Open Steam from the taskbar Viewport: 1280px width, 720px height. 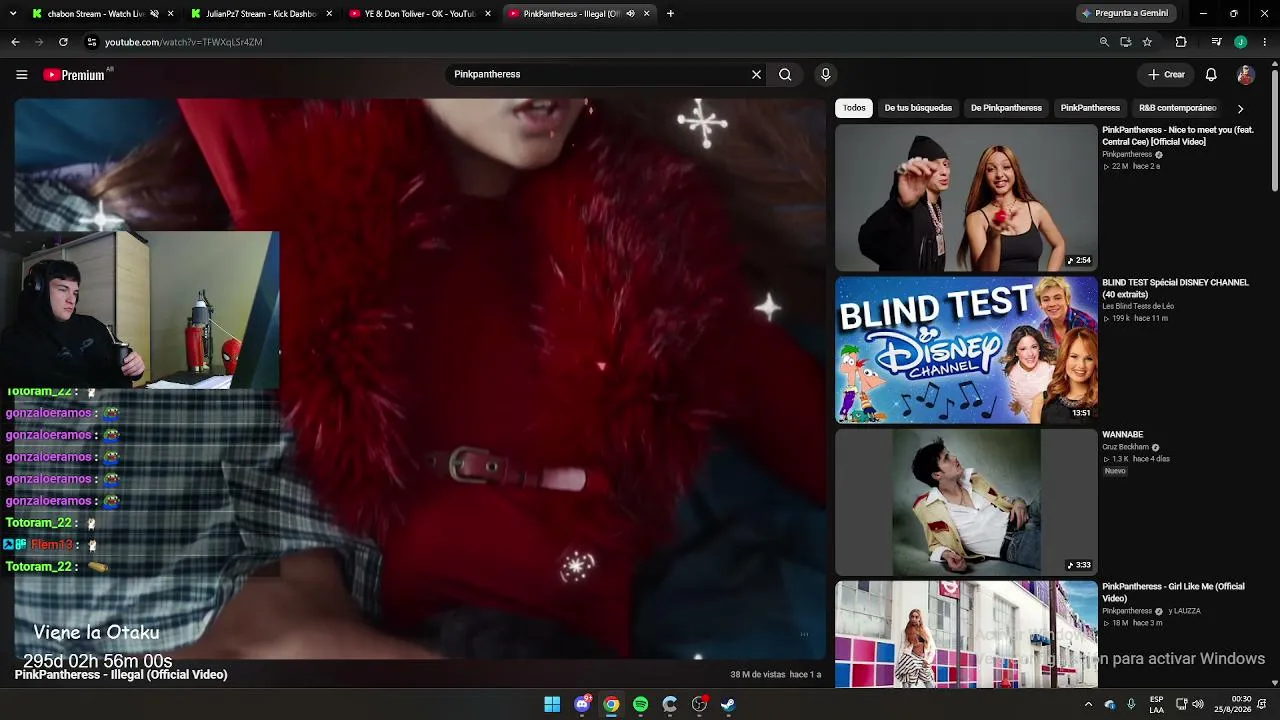(x=728, y=704)
